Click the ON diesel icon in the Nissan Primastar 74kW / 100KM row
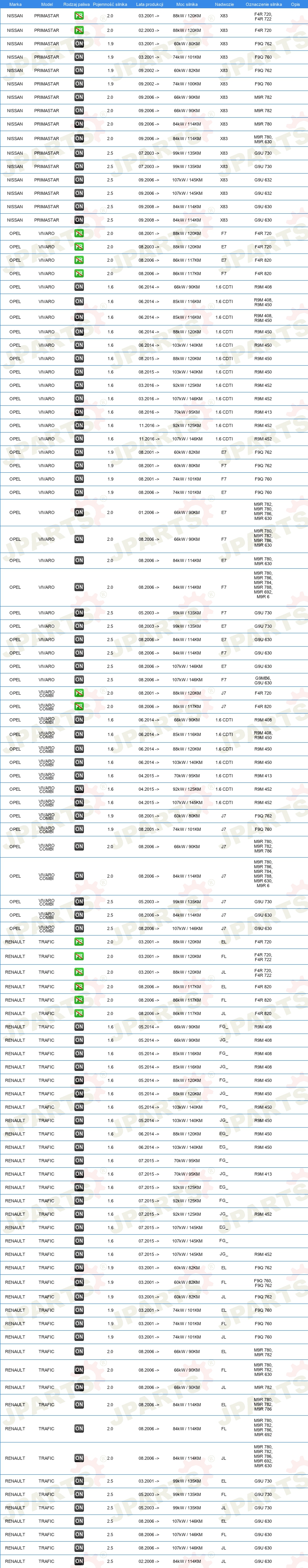This screenshot has width=308, height=1568. click(x=79, y=84)
